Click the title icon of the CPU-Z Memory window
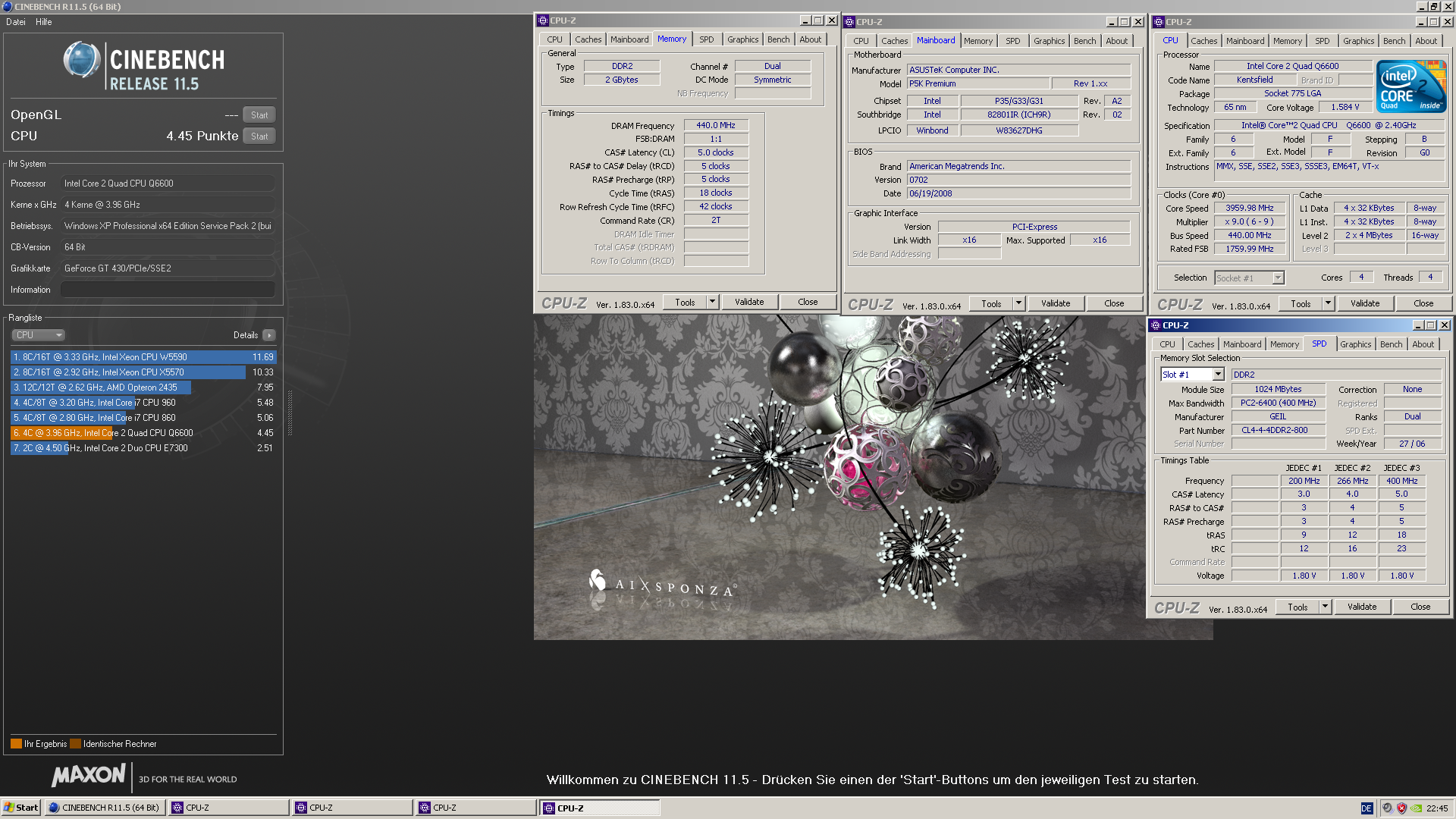Viewport: 1456px width, 819px height. point(543,20)
